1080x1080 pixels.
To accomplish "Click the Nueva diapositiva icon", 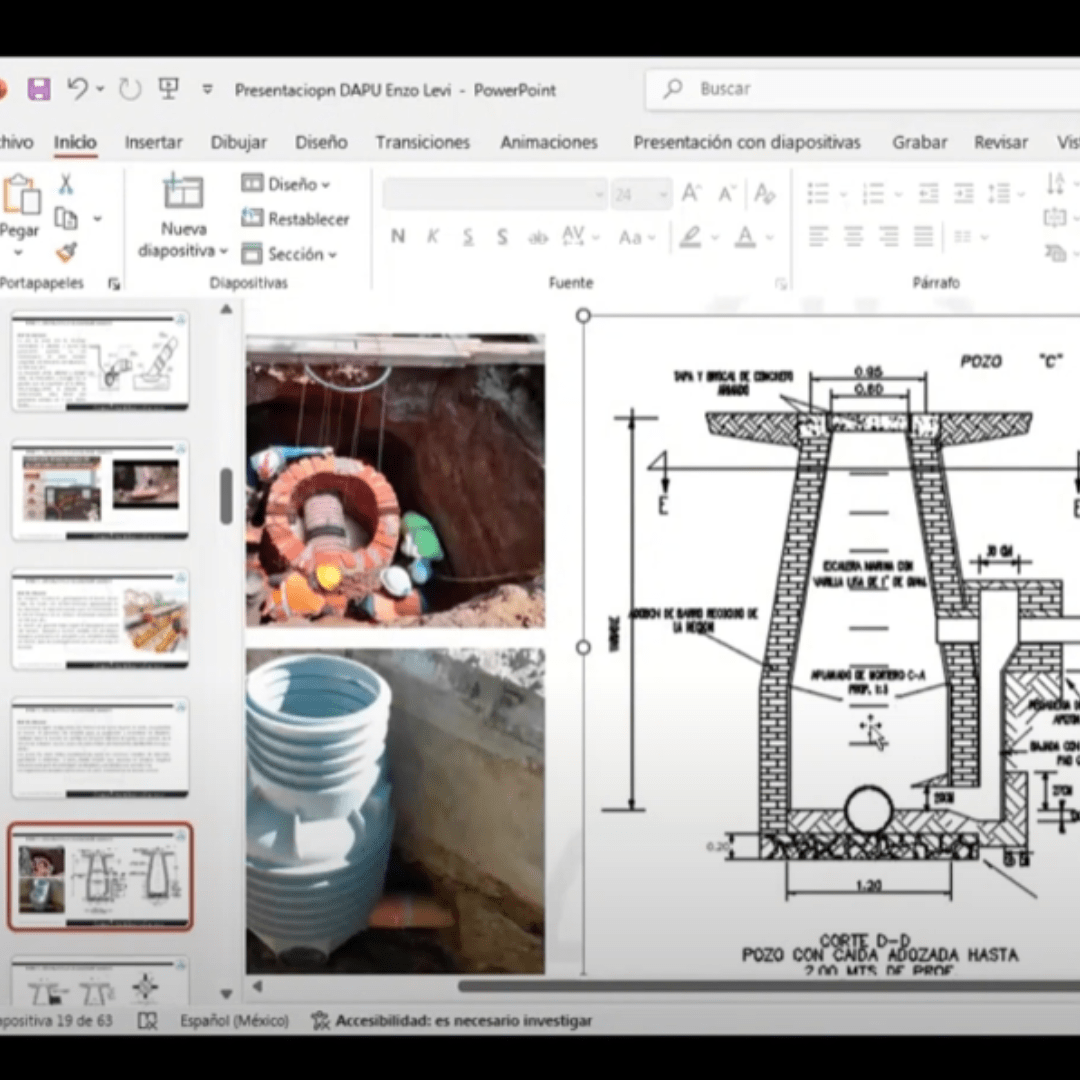I will (x=183, y=192).
